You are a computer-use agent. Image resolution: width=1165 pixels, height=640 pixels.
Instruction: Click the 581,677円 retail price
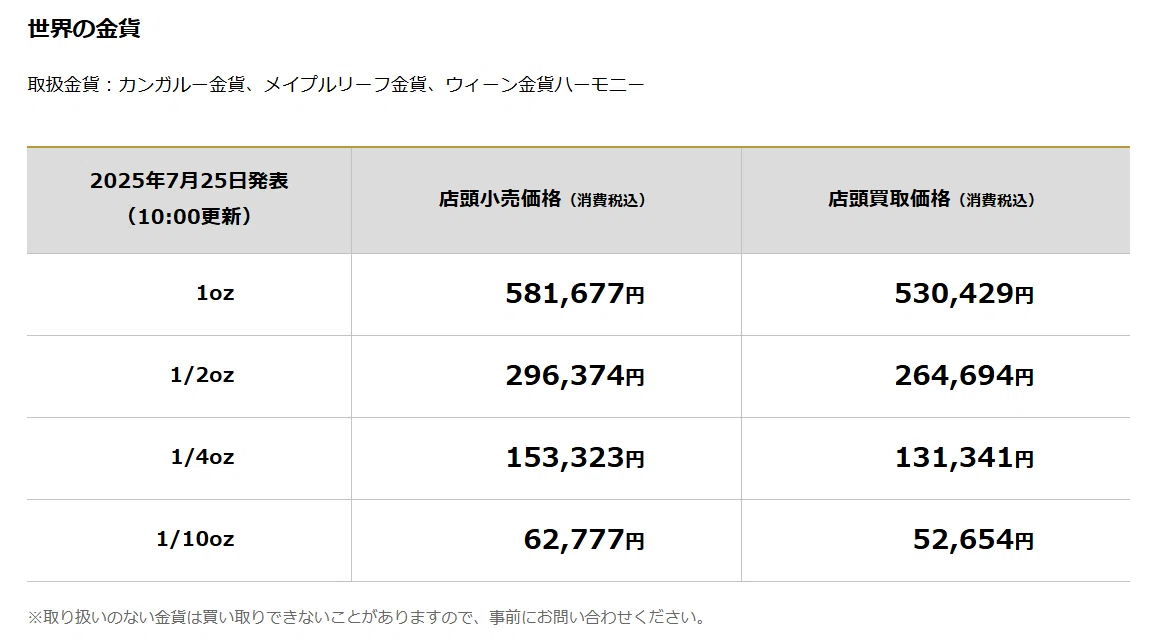(574, 294)
